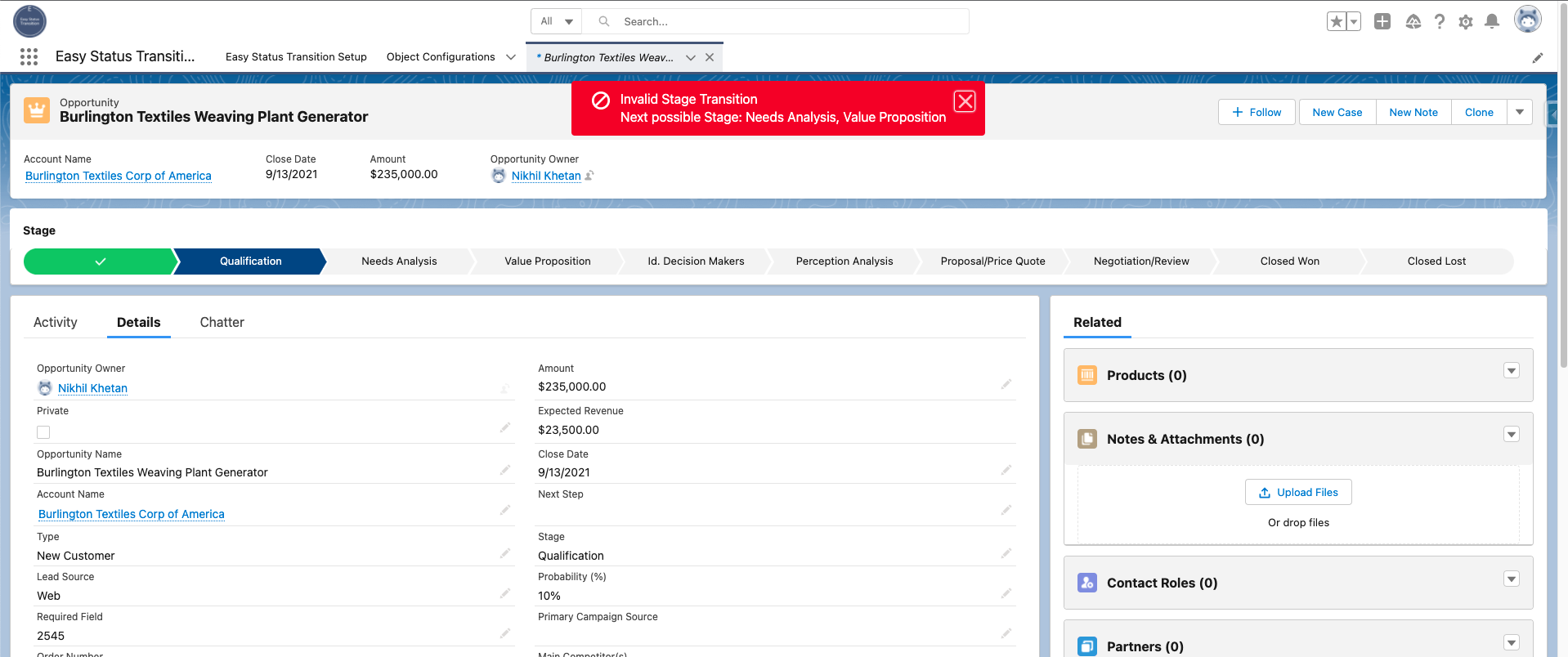The image size is (1568, 657).
Task: Dismiss the Invalid Stage Transition error toast
Action: [x=965, y=101]
